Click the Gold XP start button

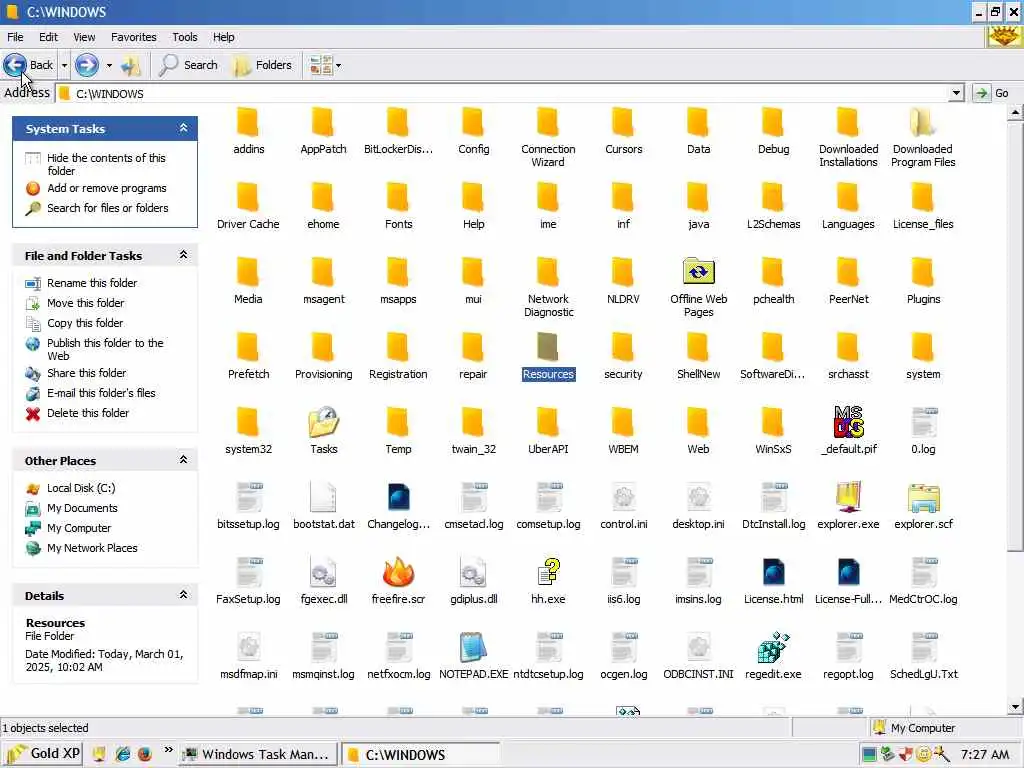tap(42, 754)
